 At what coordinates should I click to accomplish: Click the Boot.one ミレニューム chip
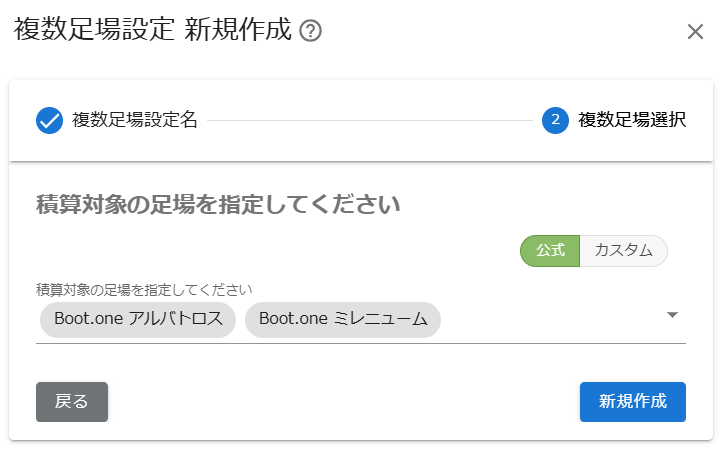coord(343,319)
